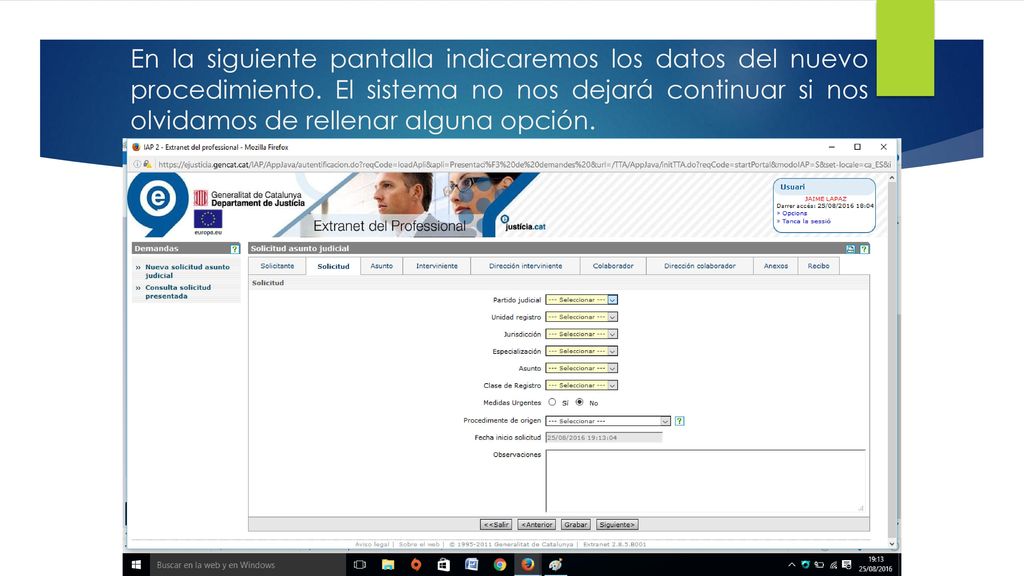Switch to the Solicitud tab
1024x576 pixels.
(333, 266)
